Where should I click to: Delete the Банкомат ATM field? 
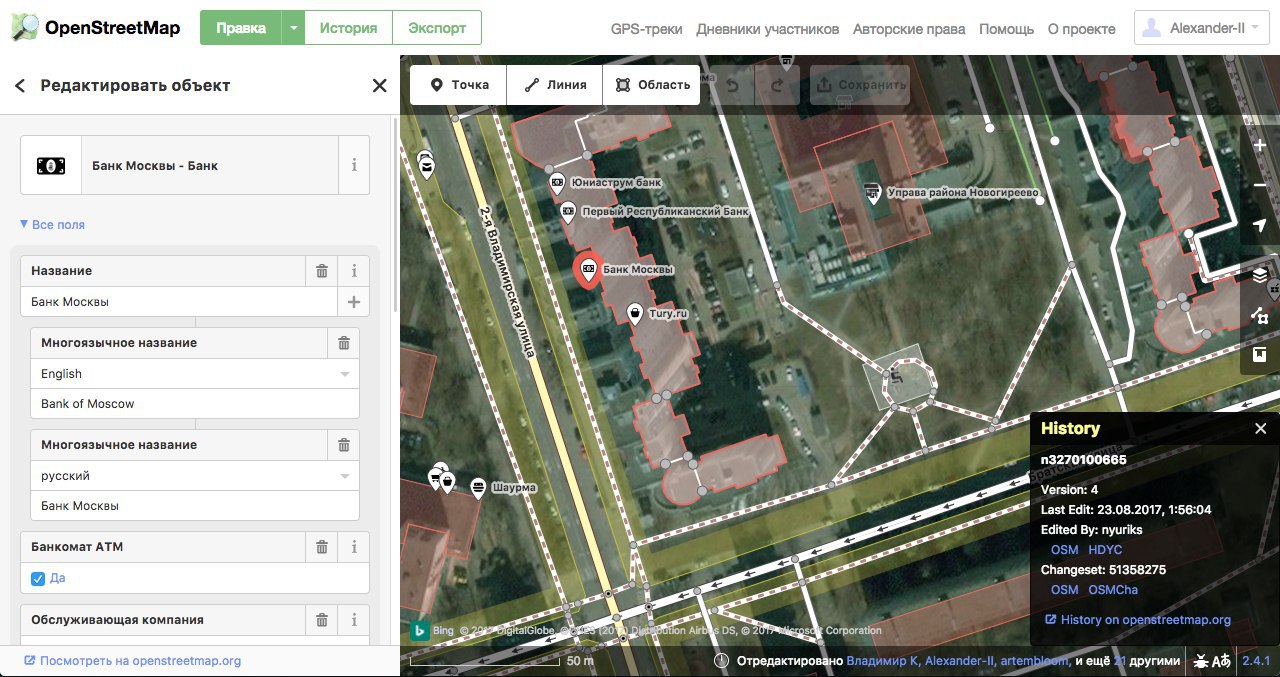[322, 547]
